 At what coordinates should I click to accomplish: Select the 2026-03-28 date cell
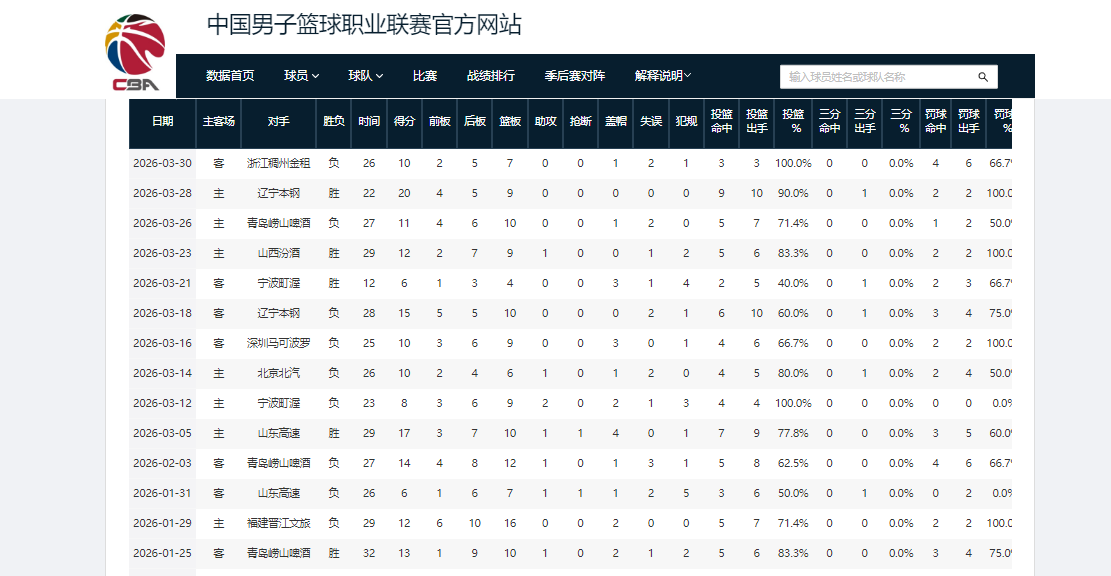click(162, 193)
